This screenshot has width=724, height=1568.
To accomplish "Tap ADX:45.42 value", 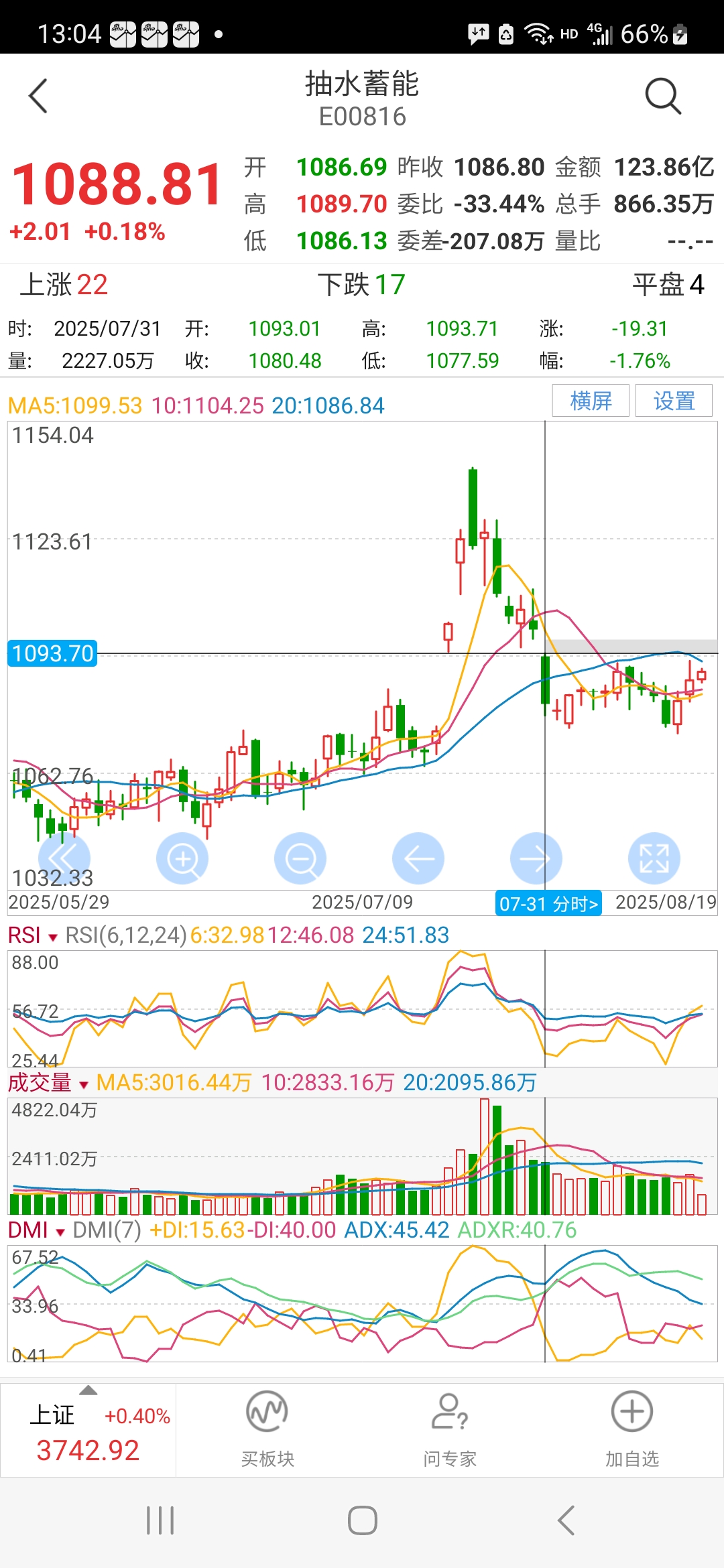I will [x=397, y=1230].
